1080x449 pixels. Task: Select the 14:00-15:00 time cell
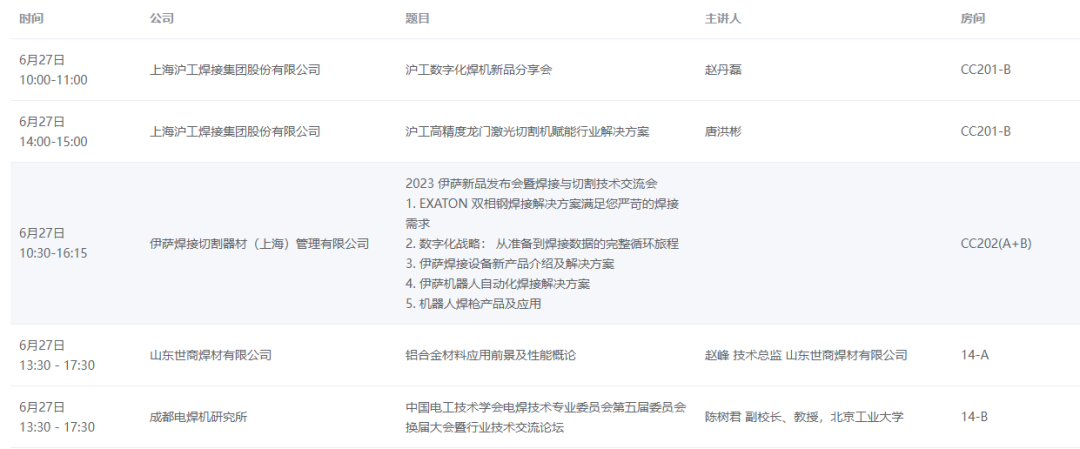click(53, 142)
